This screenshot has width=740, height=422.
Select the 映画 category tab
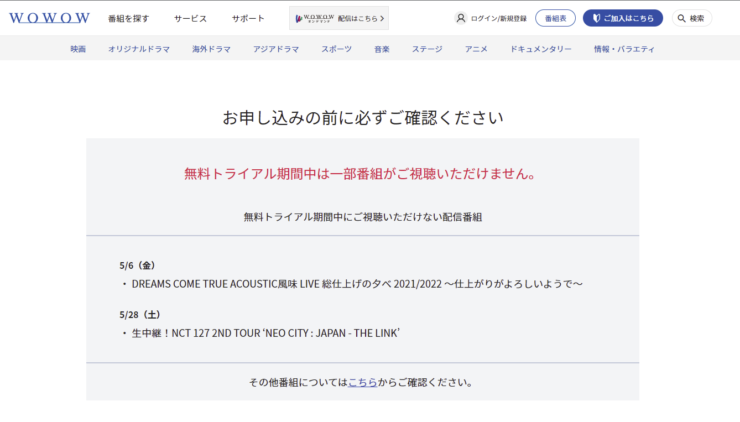[78, 49]
